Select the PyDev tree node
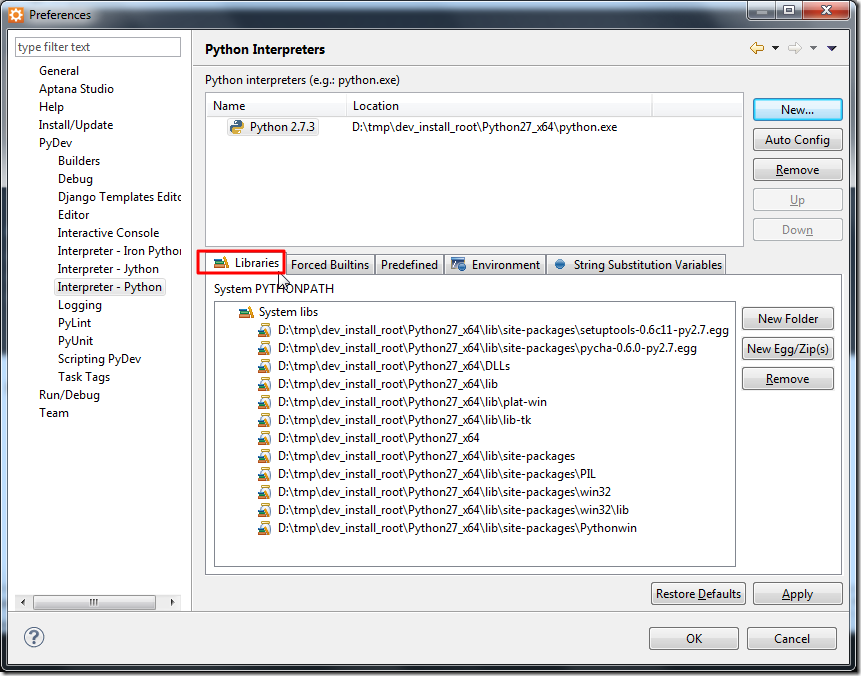Screen dimensions: 861x676 click(x=55, y=143)
